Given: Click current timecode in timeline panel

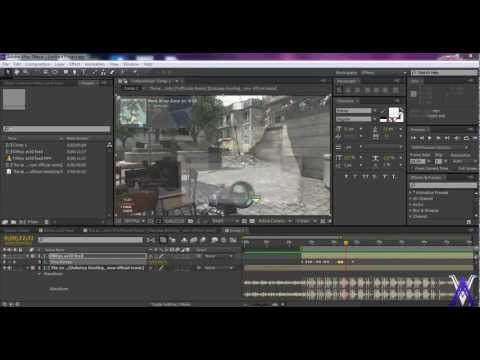Looking at the screenshot, I should (x=19, y=238).
